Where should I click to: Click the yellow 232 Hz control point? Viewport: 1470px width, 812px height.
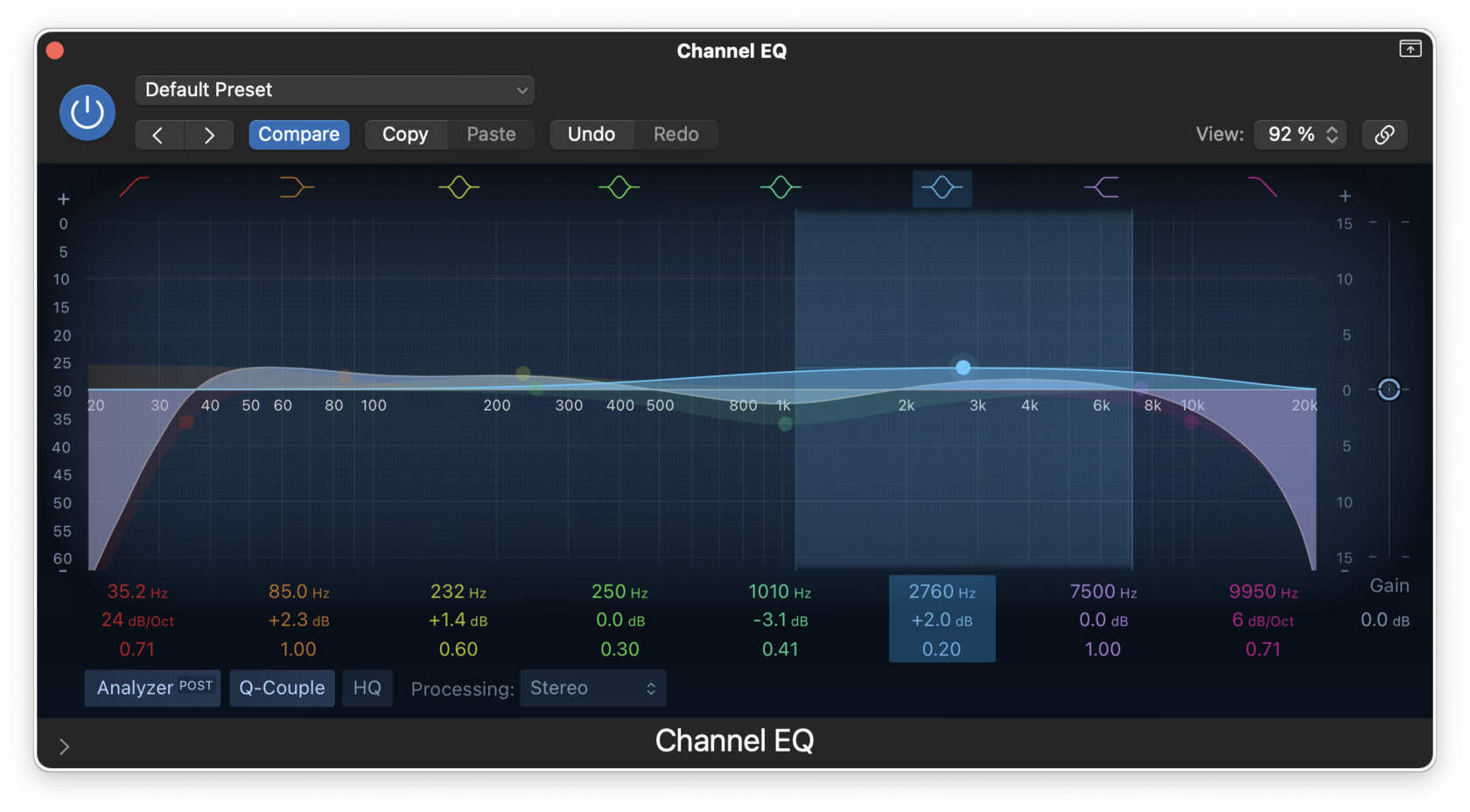point(523,374)
